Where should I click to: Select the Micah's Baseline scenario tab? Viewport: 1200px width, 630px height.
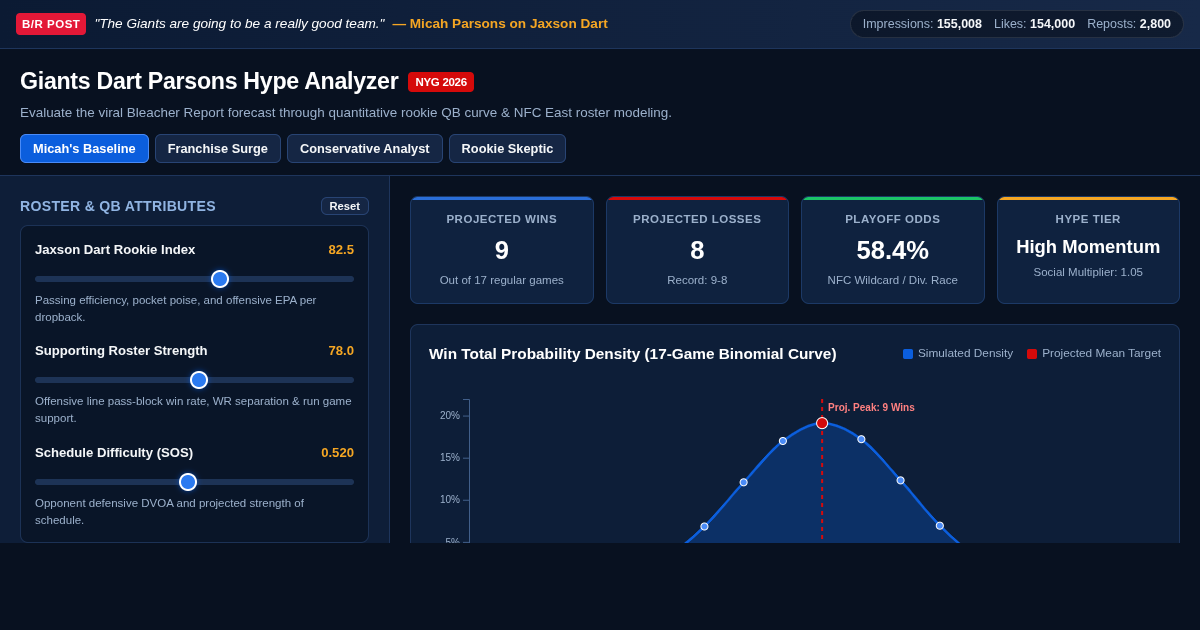(84, 149)
